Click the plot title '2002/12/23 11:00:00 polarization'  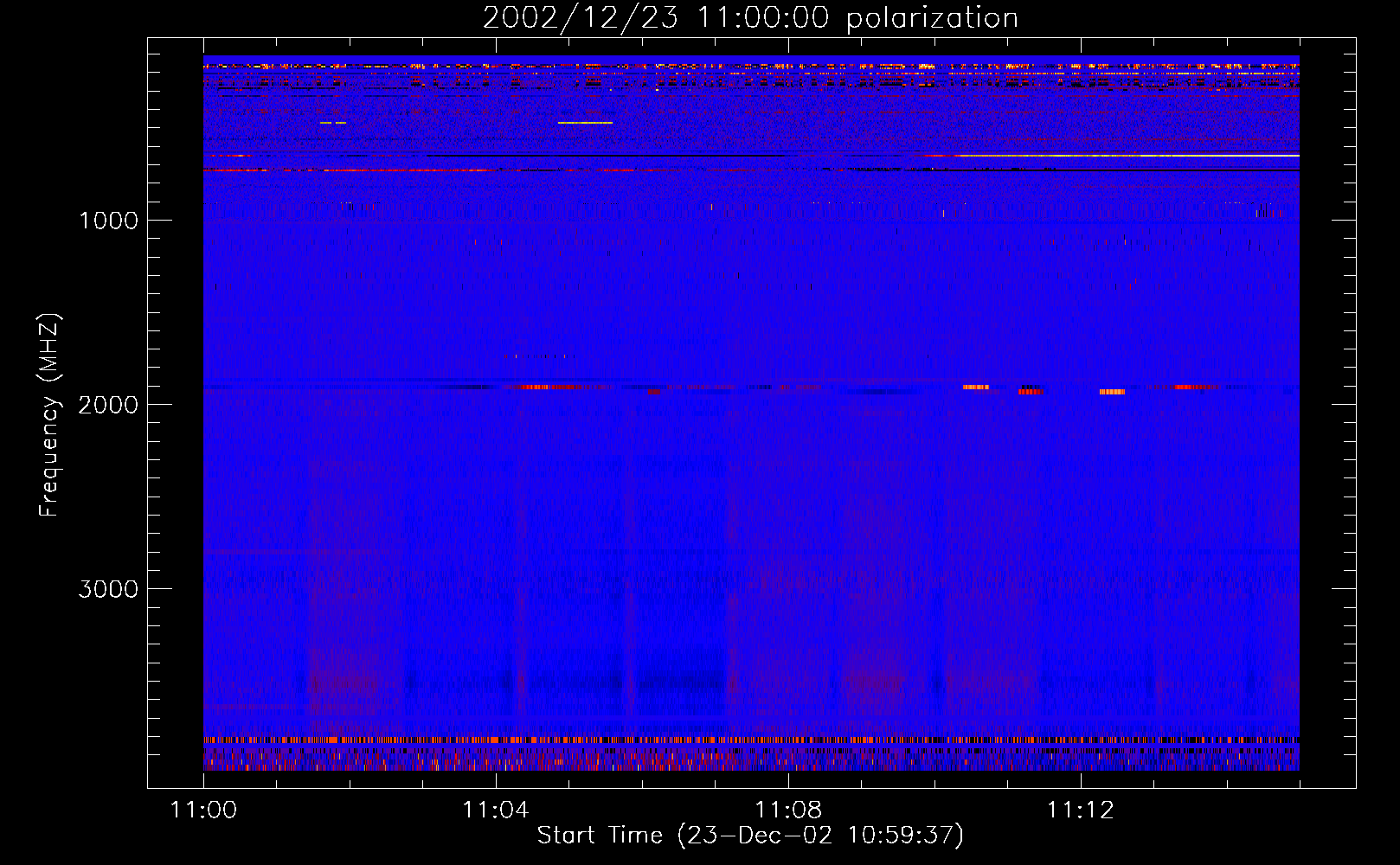click(x=750, y=18)
